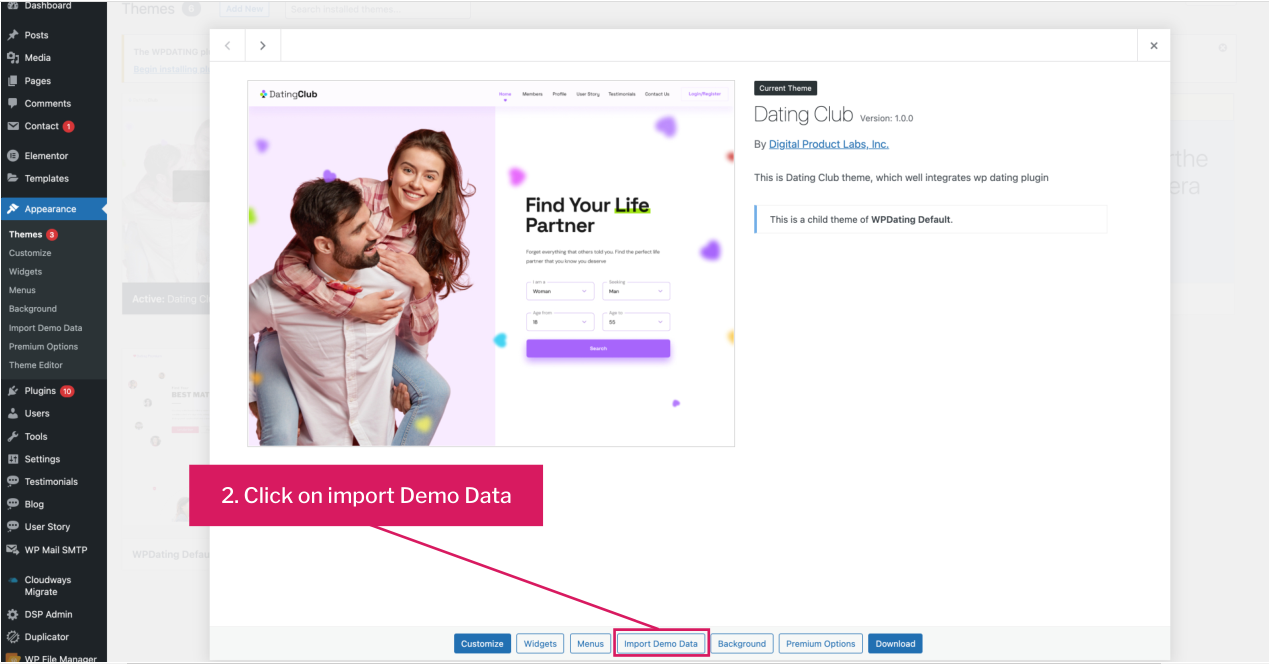Click the DSP Admin gear icon
Screen dimensions: 1269x664
tap(13, 614)
